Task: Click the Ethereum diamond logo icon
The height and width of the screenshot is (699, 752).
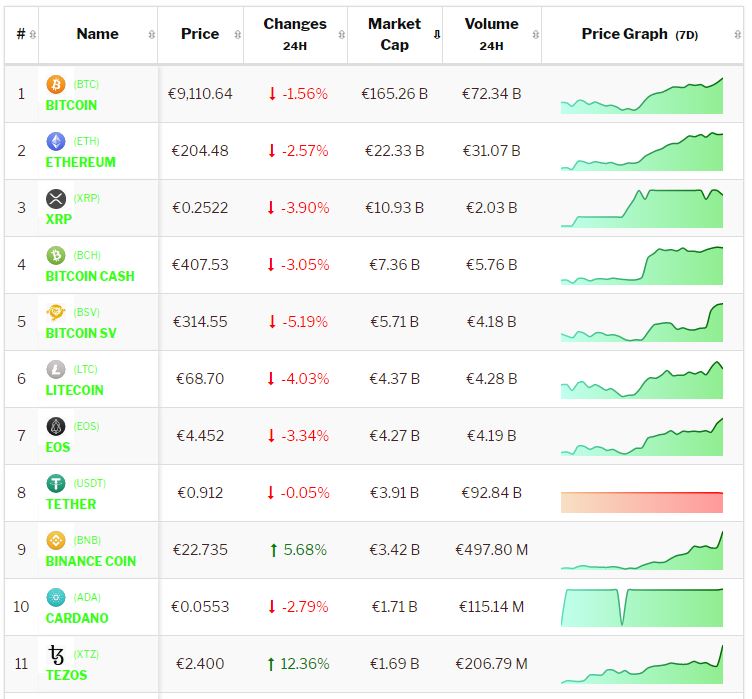Action: tap(56, 142)
